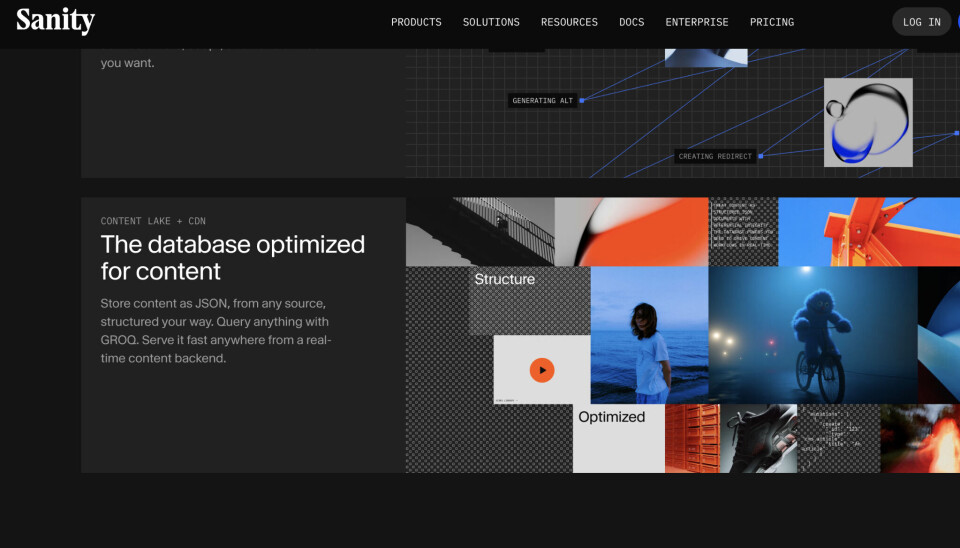960x548 pixels.
Task: Click the Sanity logo
Action: [x=55, y=21]
